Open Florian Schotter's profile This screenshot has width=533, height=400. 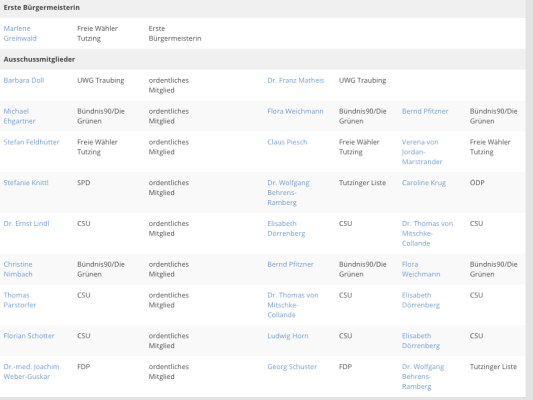(29, 336)
